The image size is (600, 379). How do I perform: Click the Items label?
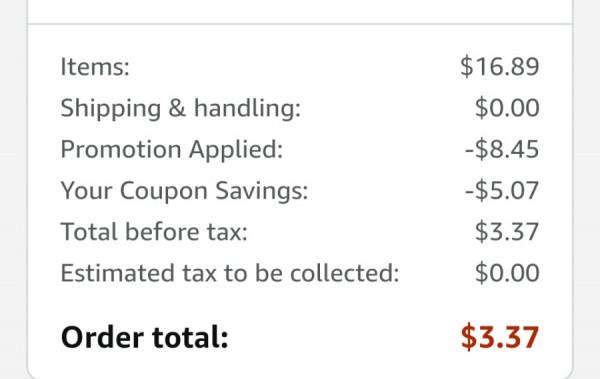(x=95, y=67)
